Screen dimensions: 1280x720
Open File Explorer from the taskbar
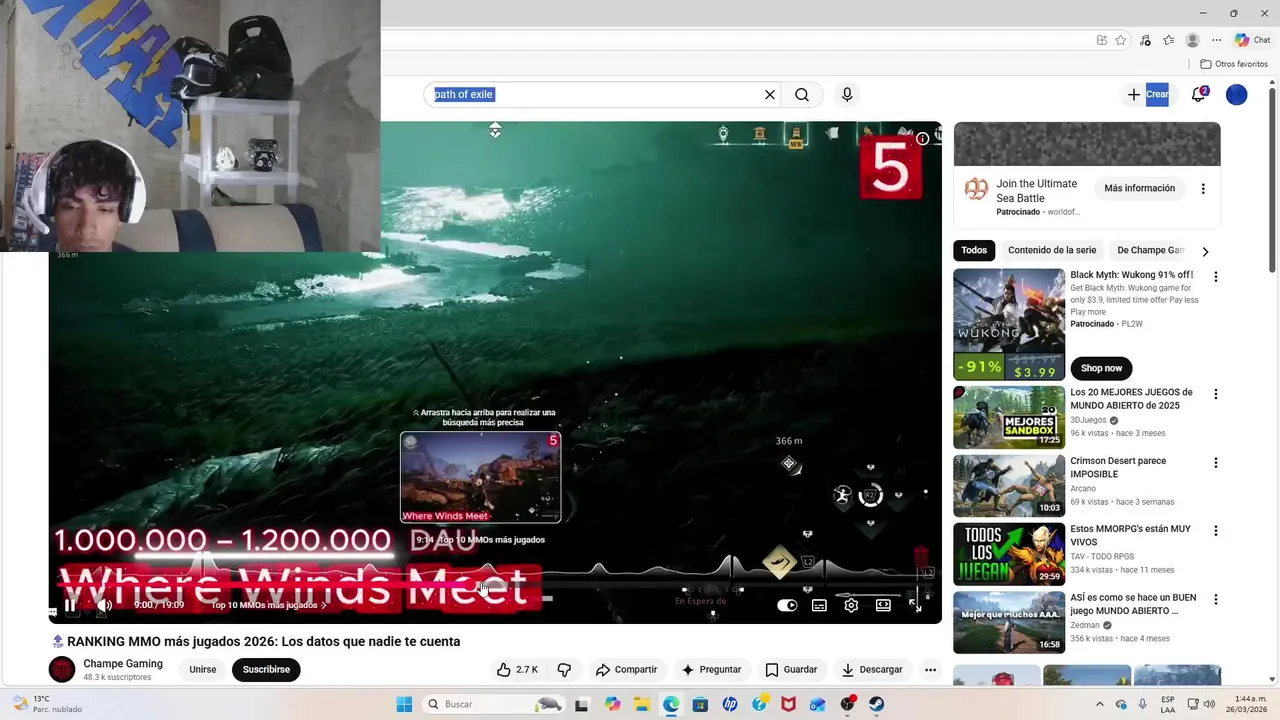[641, 704]
